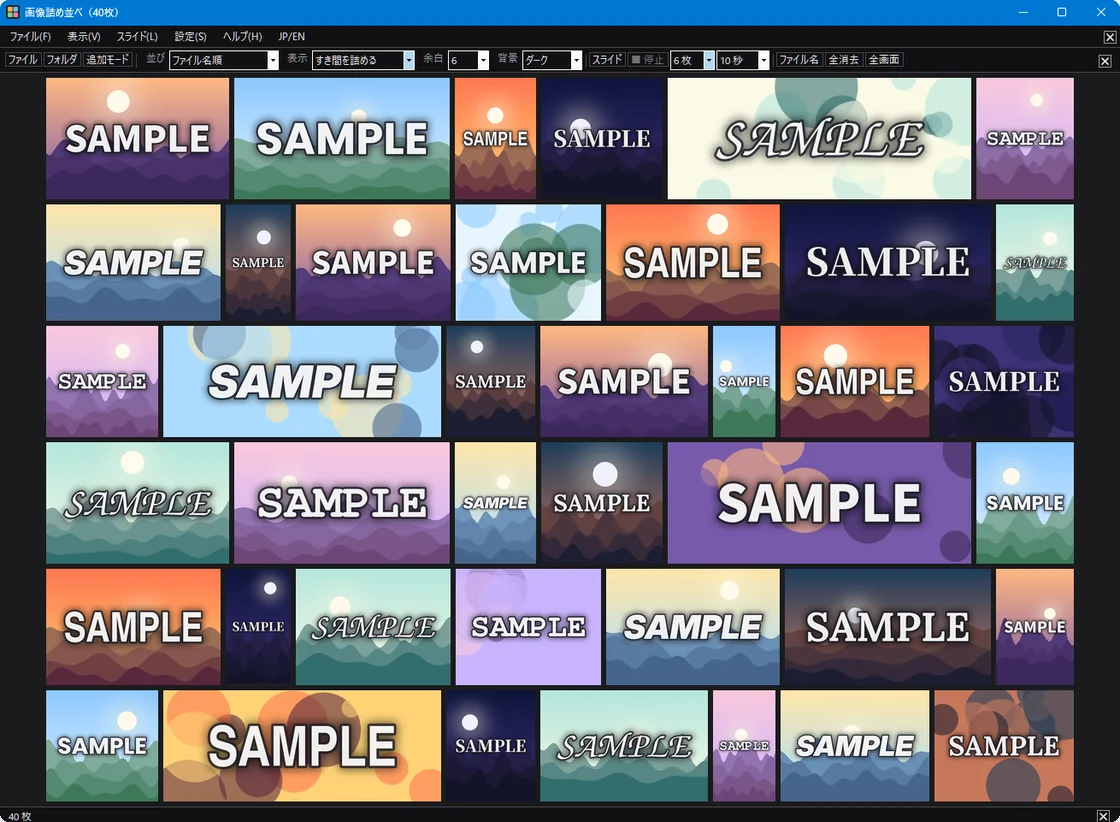Close the toolbar using its X icon

(x=1104, y=61)
